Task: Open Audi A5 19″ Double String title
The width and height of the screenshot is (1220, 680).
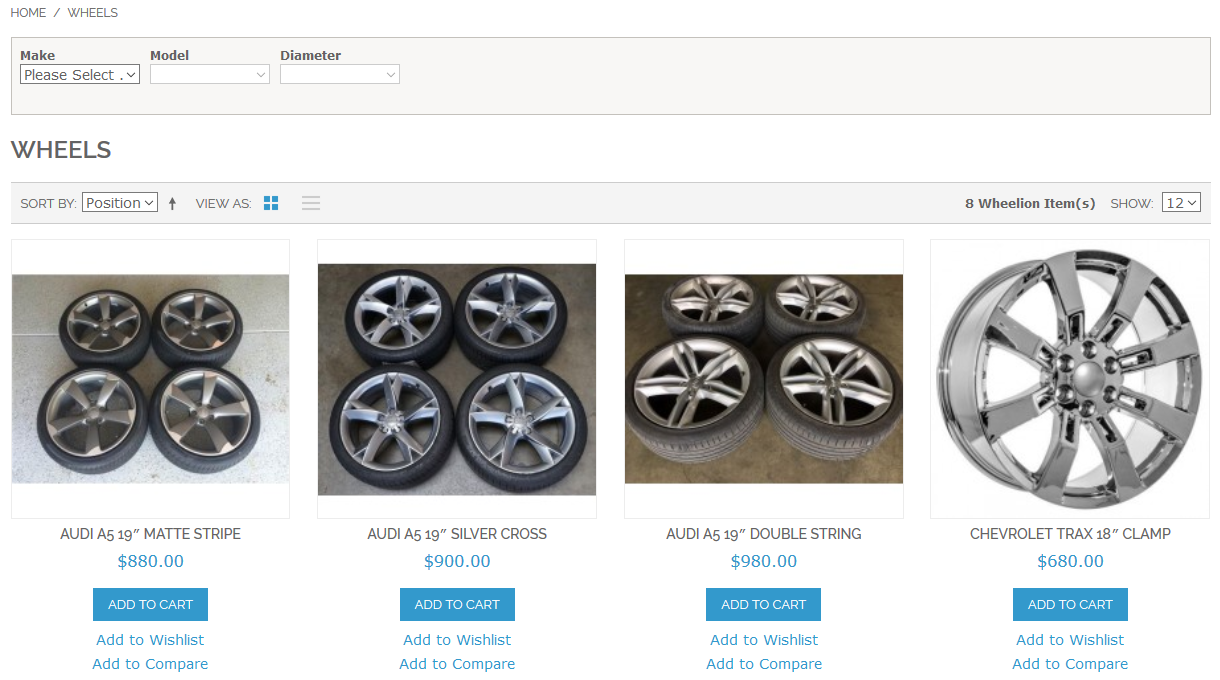Action: (x=763, y=534)
